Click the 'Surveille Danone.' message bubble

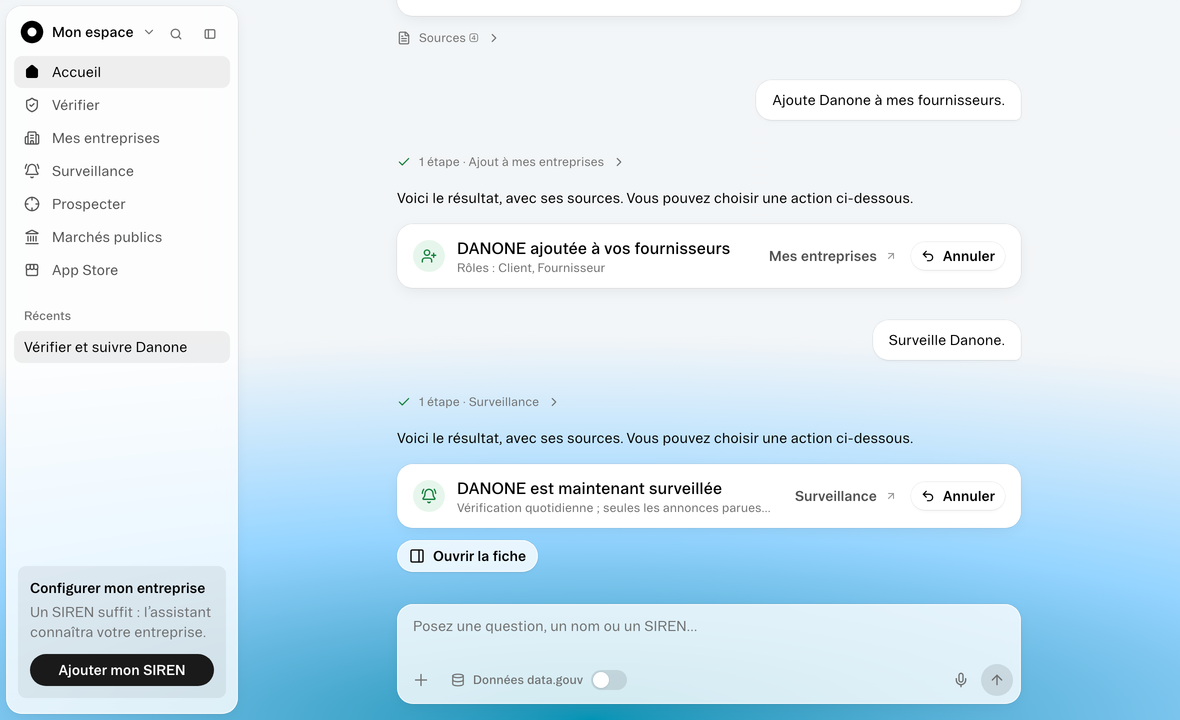pyautogui.click(x=947, y=341)
